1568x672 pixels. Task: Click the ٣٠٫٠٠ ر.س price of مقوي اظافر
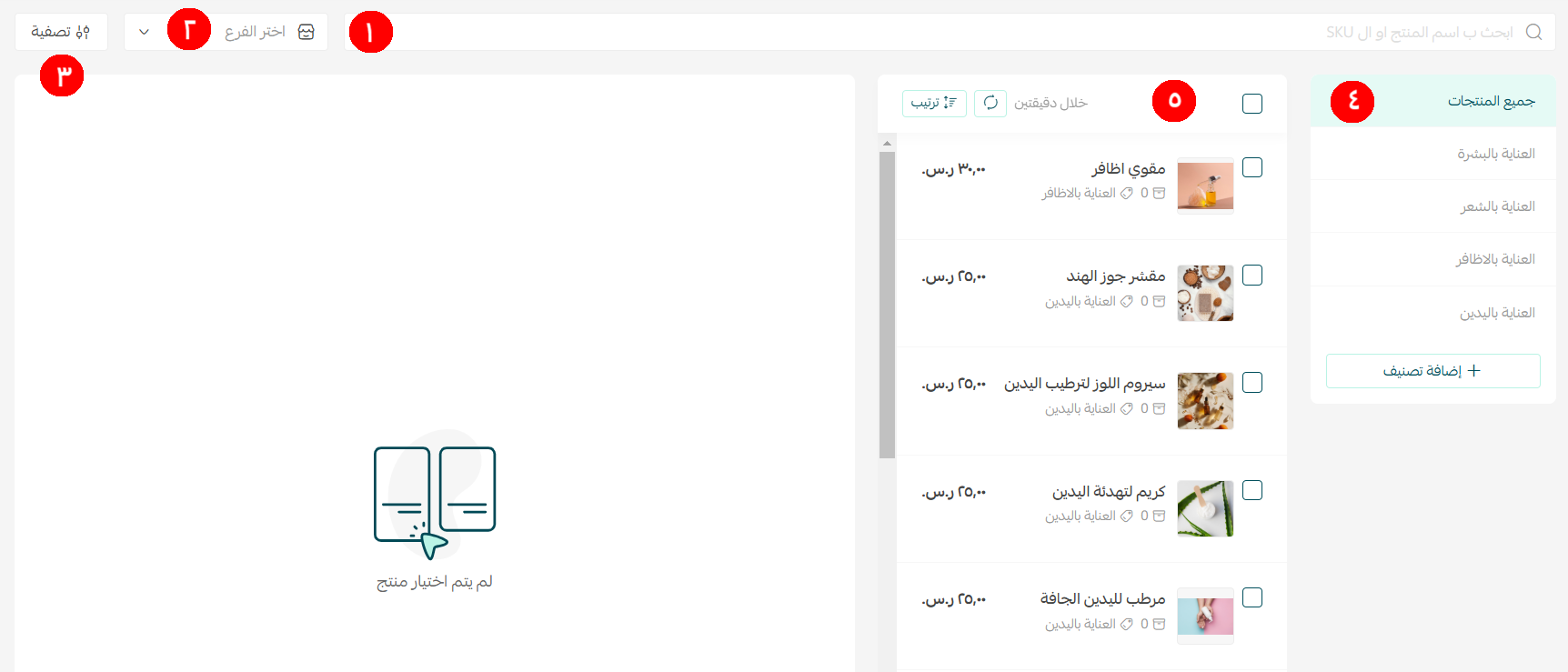953,169
